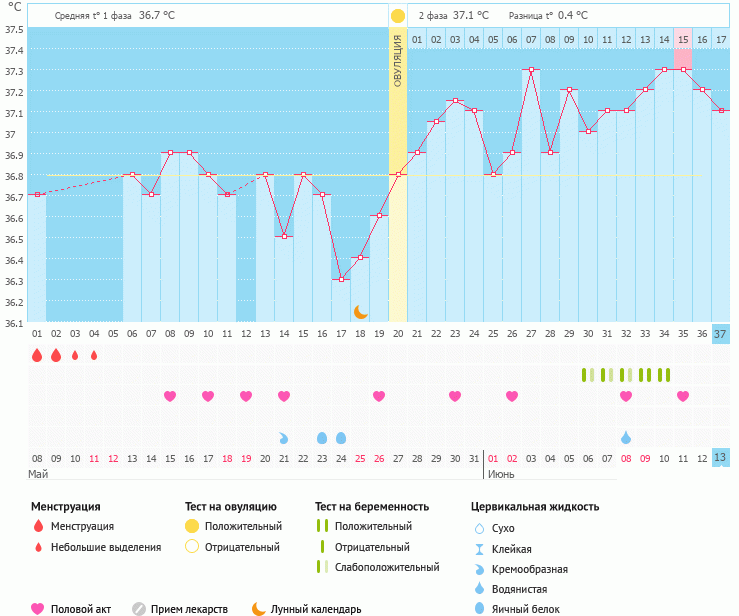739x616 pixels.
Task: Click the 'Лунный календарь' moon icon in legend
Action: [259, 608]
